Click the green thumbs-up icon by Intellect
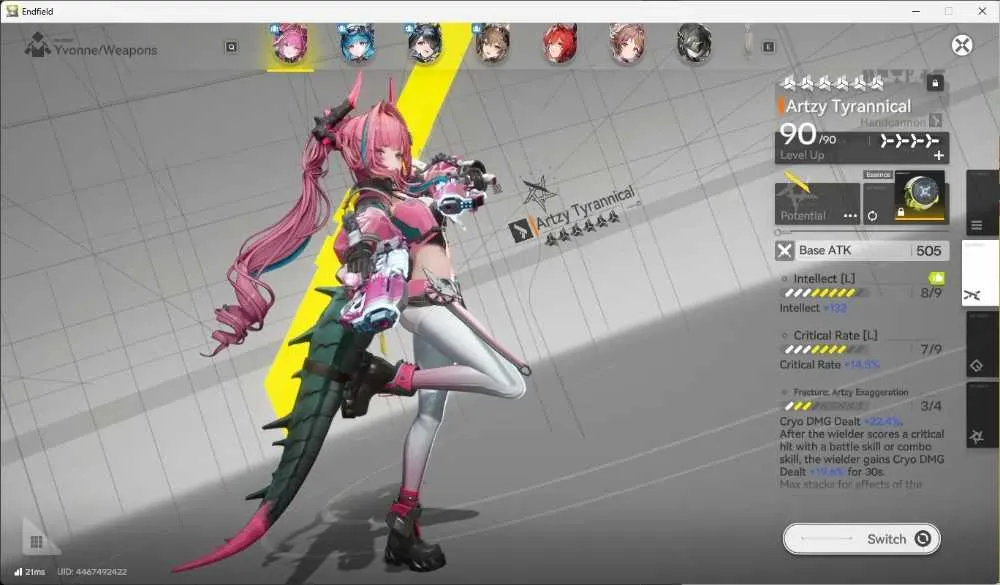The image size is (1000, 585). coord(936,278)
